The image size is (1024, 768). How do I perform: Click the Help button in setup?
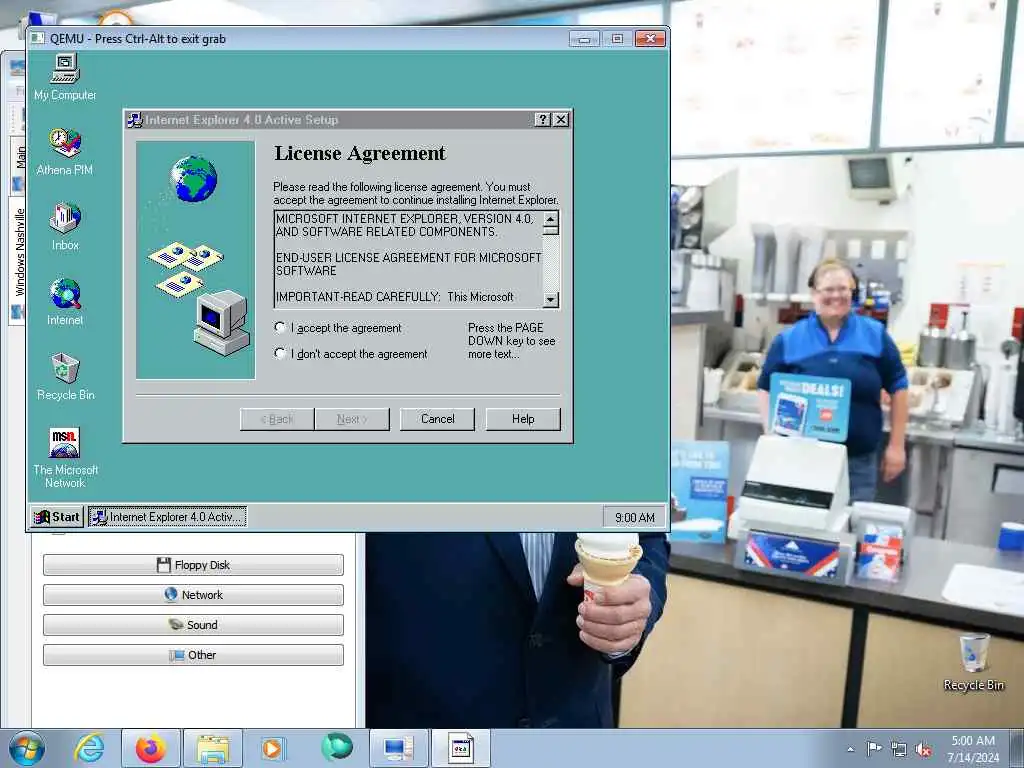[x=523, y=419]
